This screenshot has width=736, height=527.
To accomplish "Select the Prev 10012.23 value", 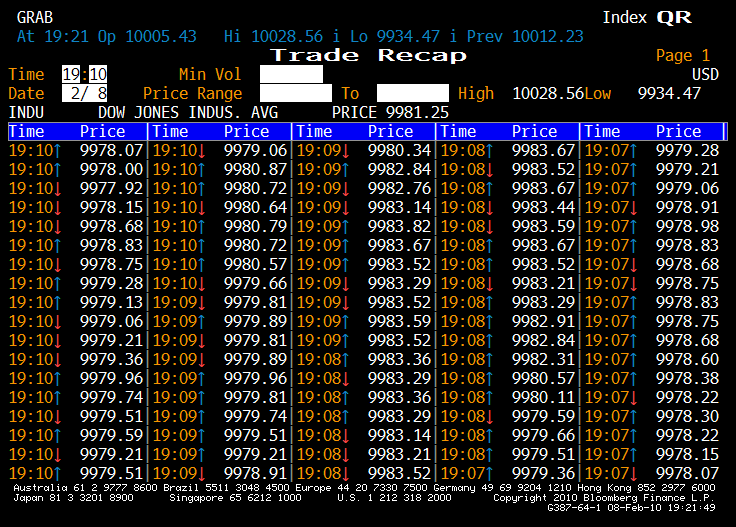I will 525,36.
